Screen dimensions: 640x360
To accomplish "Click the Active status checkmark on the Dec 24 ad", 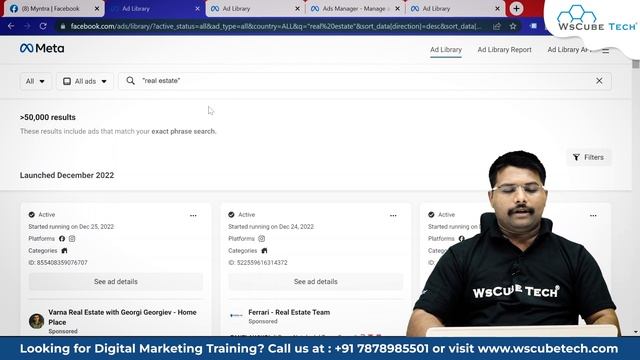I will tap(231, 215).
